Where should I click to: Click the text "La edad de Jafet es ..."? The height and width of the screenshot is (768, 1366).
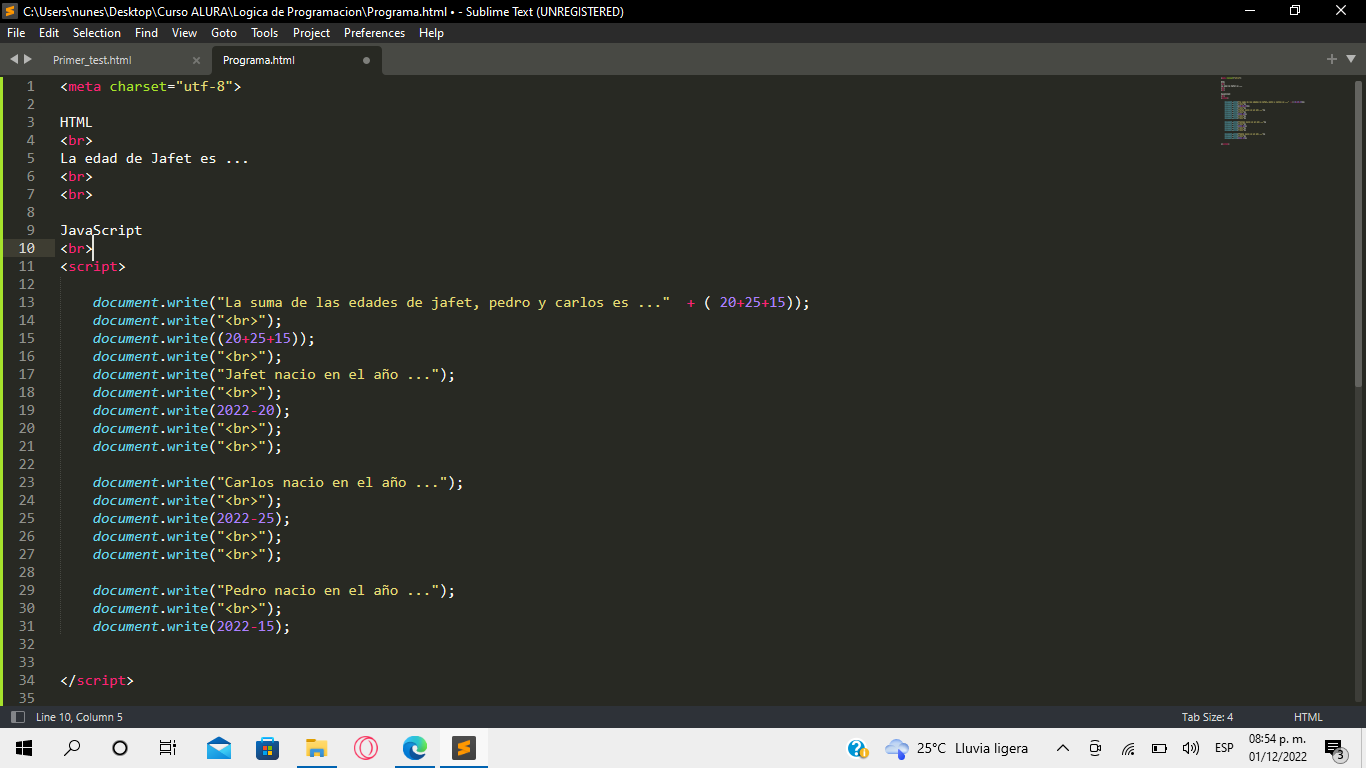[154, 158]
